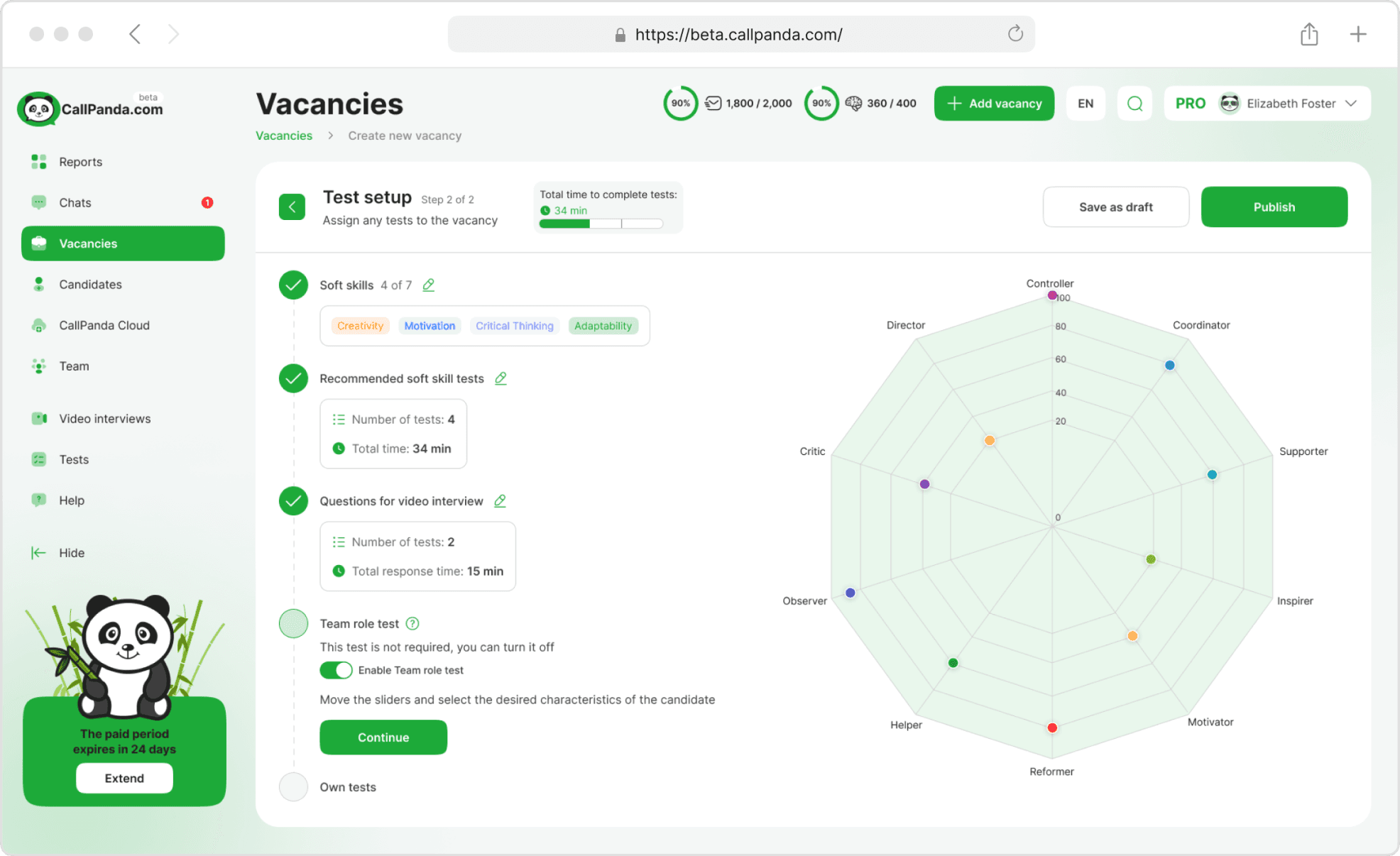The image size is (1400, 856).
Task: Open Candidates in the sidebar
Action: (90, 285)
